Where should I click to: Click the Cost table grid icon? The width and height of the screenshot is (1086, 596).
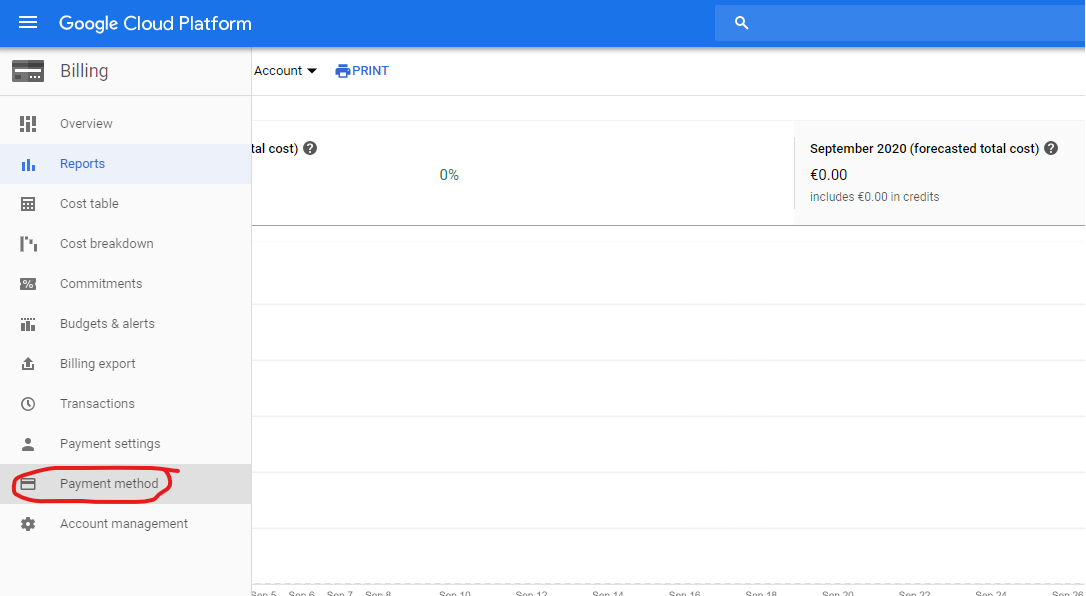point(28,204)
